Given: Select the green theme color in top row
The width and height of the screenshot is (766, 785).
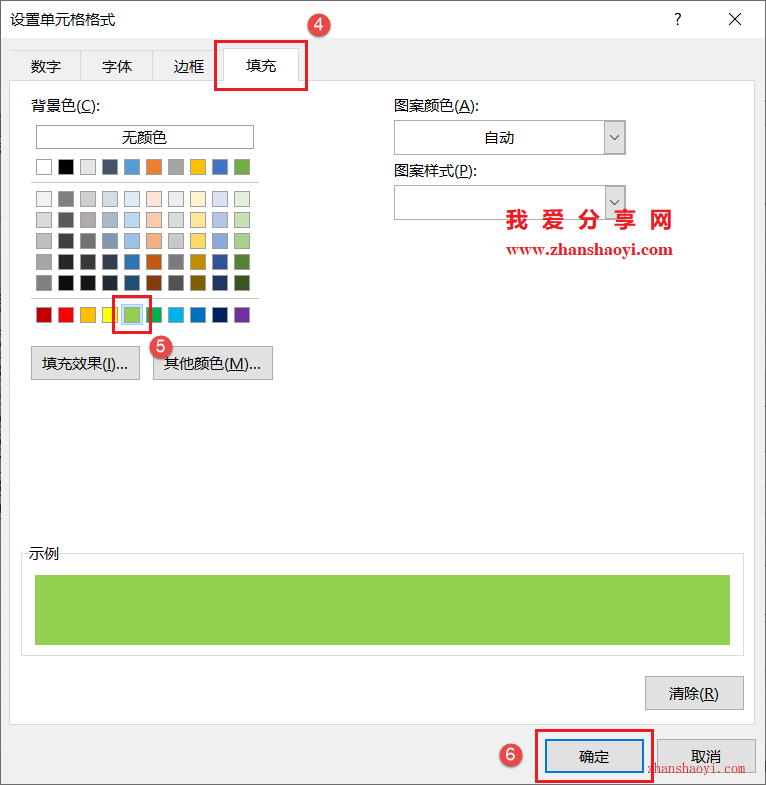Looking at the screenshot, I should coord(242,167).
